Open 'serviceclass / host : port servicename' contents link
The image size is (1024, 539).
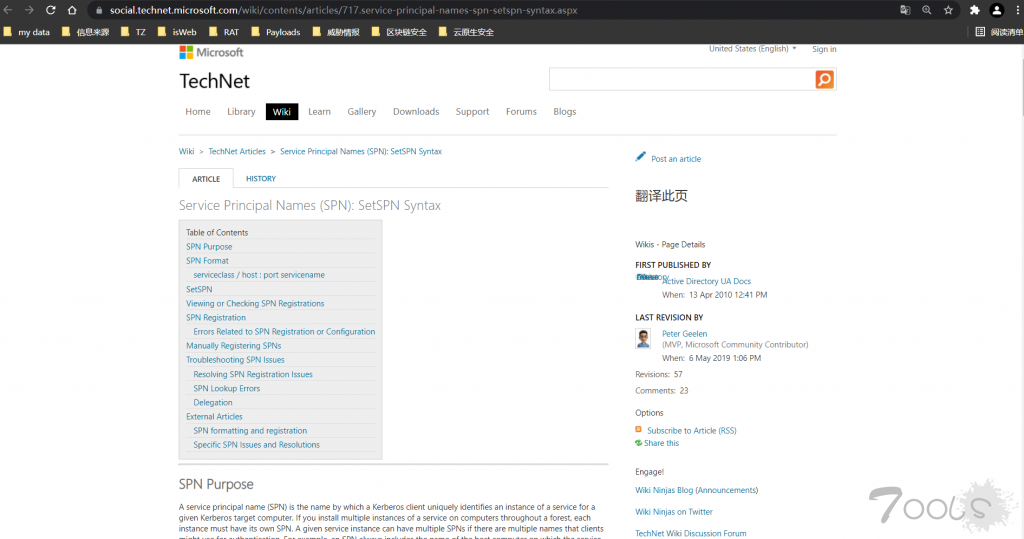click(259, 275)
